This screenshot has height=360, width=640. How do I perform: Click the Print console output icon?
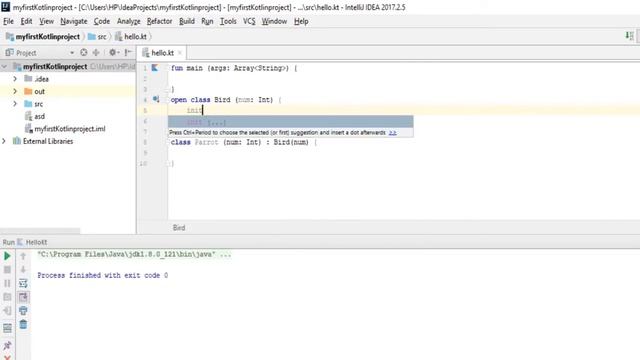pyautogui.click(x=23, y=311)
